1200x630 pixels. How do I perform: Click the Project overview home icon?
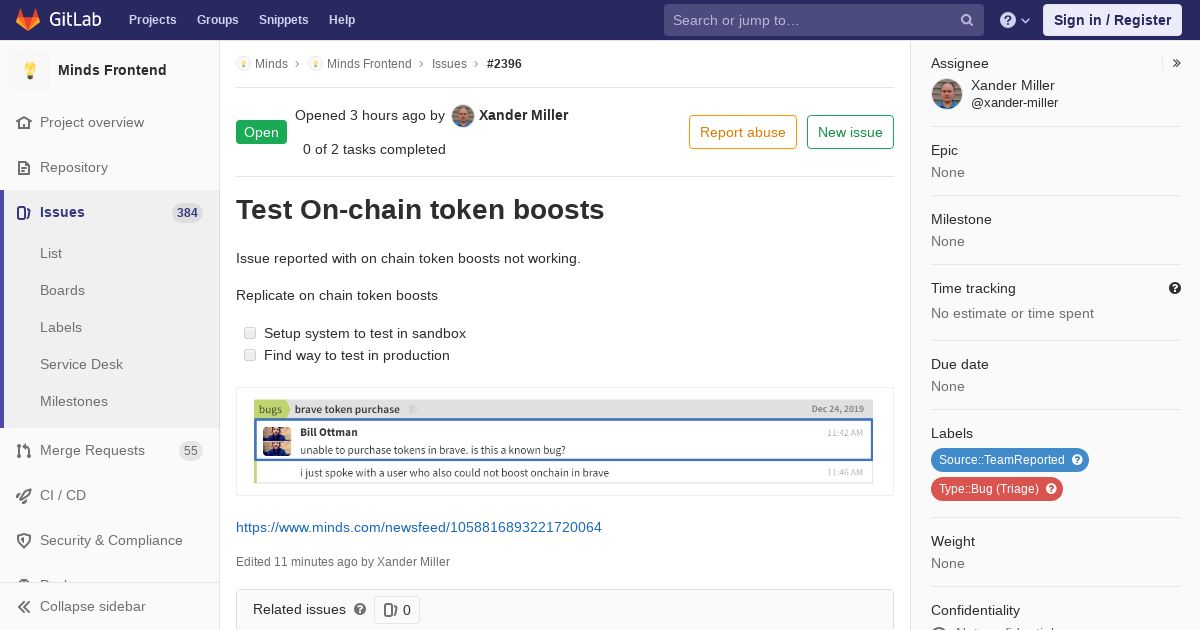pos(24,123)
